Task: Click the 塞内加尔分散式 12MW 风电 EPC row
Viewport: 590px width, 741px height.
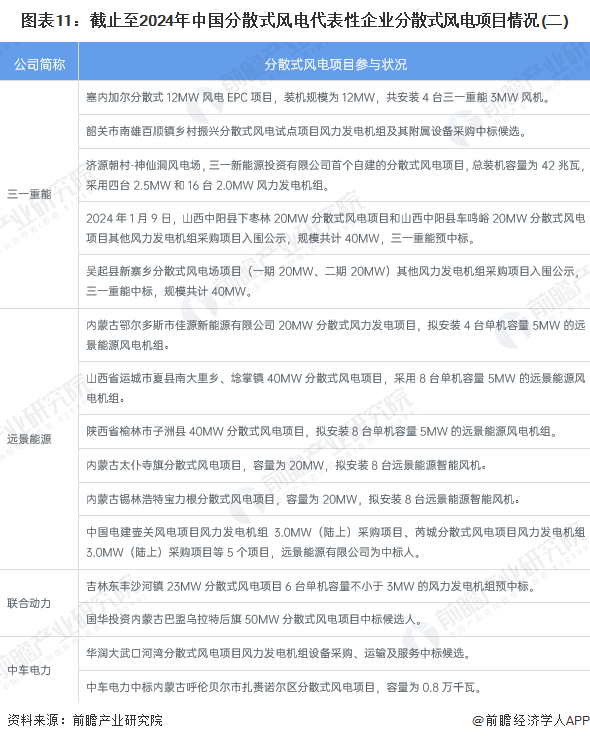Action: 335,97
